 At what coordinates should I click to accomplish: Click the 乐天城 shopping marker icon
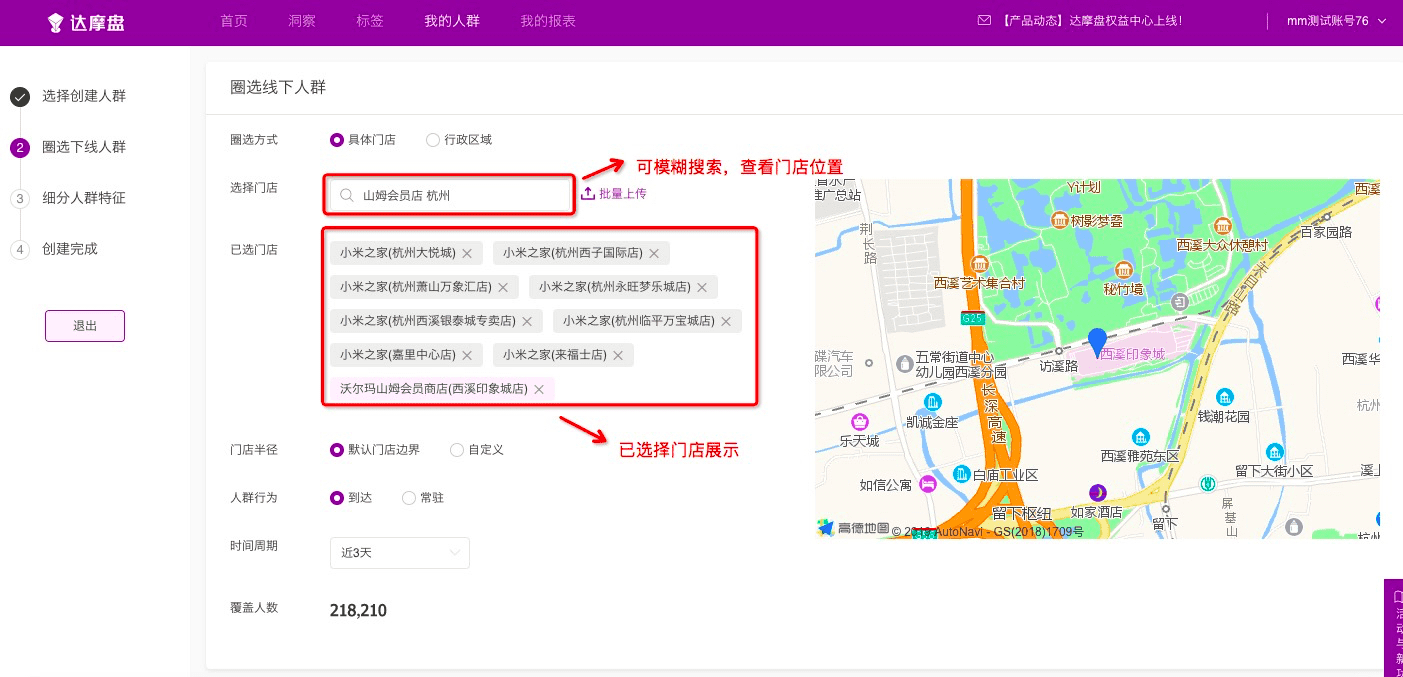pos(859,422)
